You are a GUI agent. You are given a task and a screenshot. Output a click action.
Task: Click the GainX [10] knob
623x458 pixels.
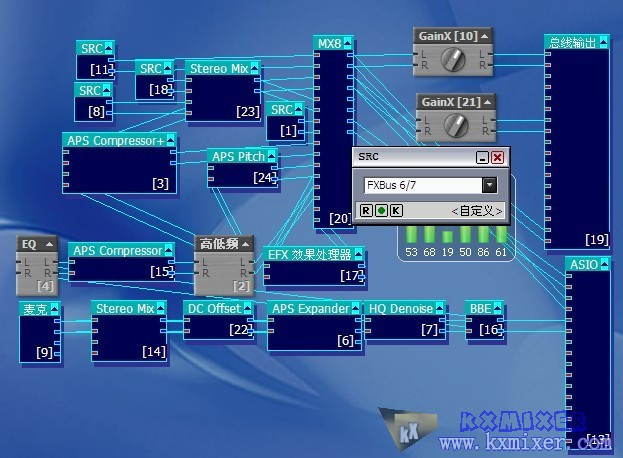click(453, 62)
